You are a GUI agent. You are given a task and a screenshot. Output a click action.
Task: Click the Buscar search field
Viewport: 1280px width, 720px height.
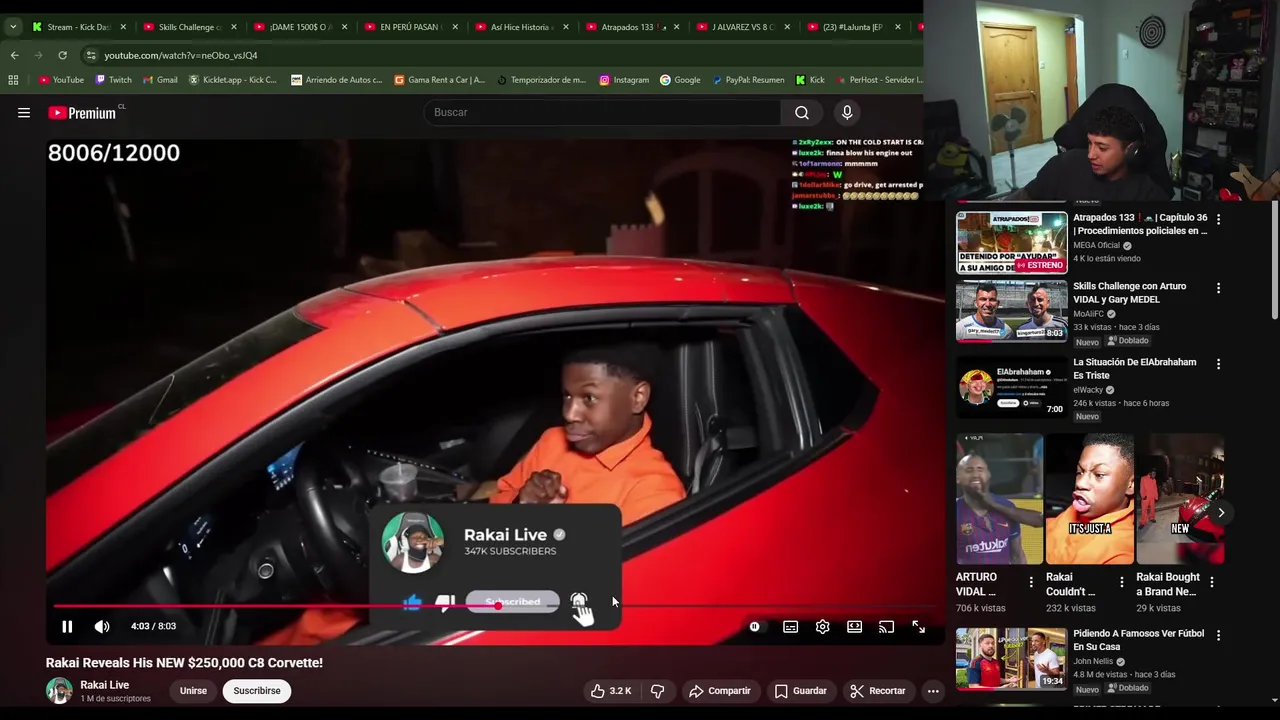(602, 112)
